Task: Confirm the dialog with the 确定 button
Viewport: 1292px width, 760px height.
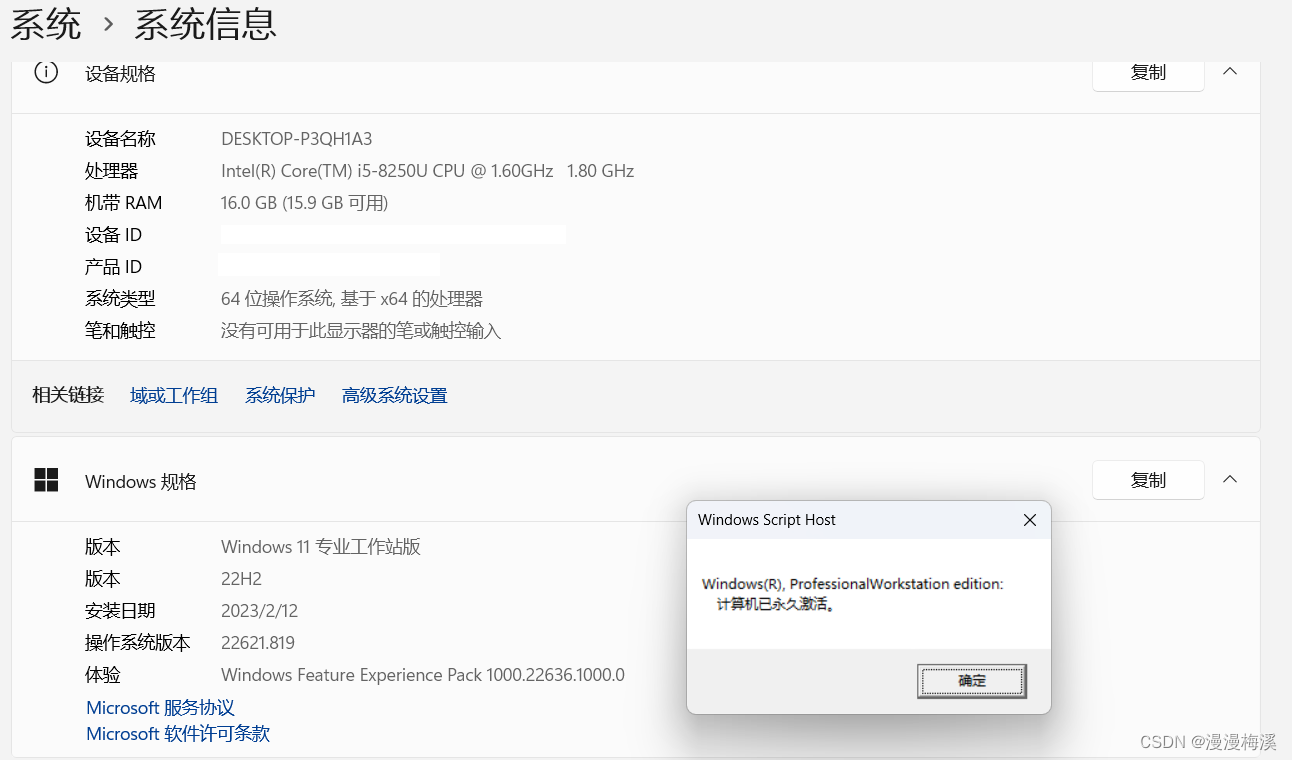Action: click(x=972, y=681)
